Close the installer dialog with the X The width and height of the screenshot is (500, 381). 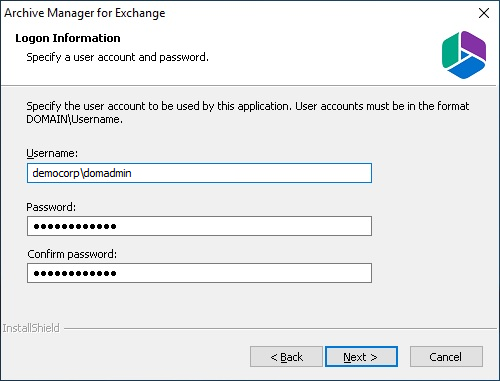[484, 13]
